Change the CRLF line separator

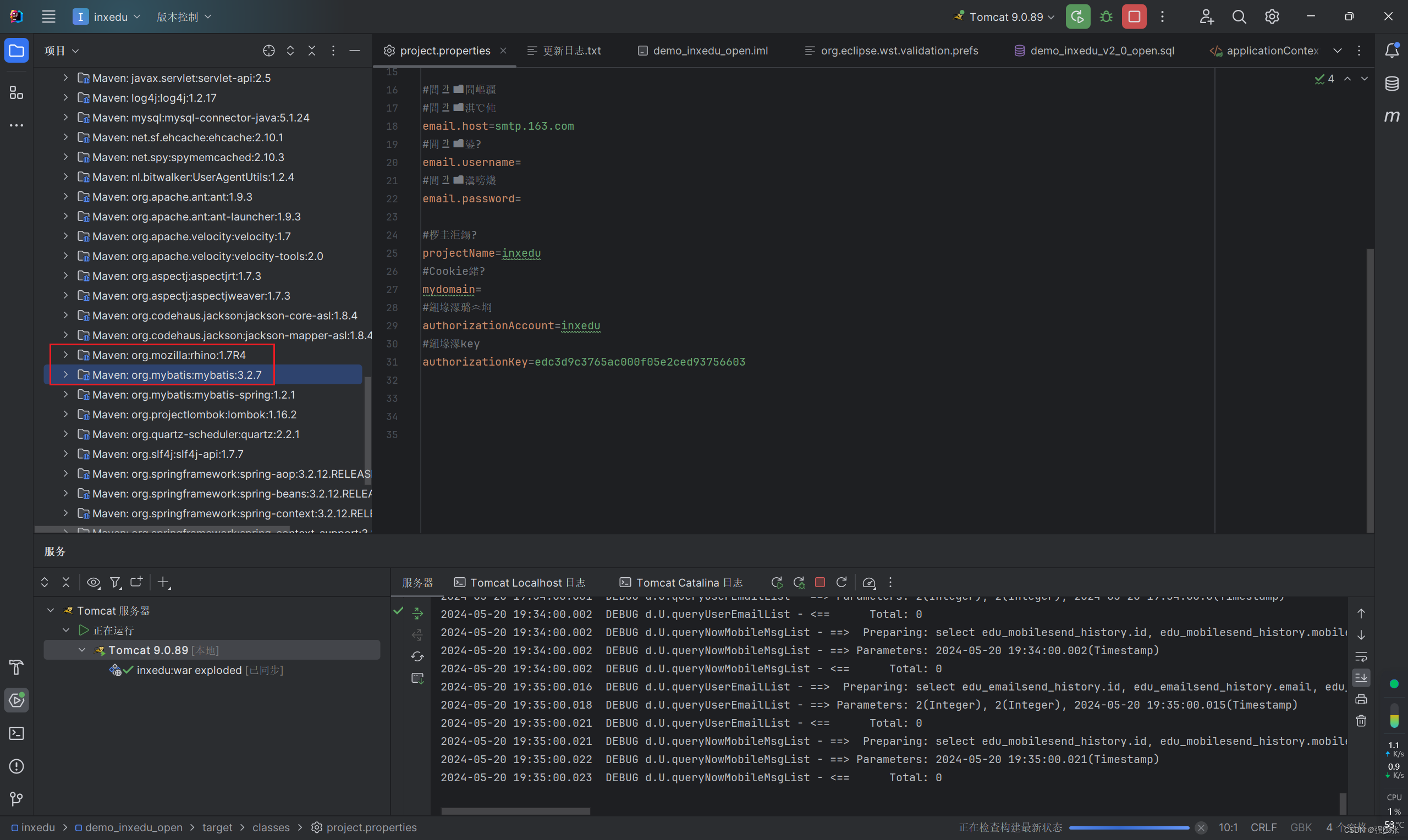(1263, 827)
